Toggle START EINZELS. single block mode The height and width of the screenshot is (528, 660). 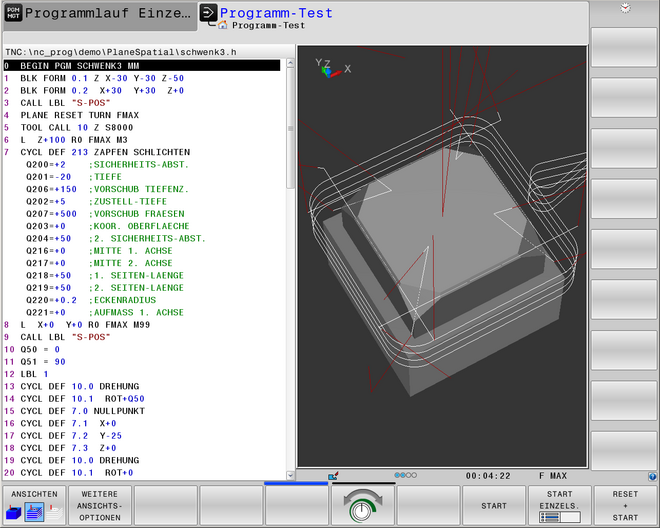[x=560, y=506]
